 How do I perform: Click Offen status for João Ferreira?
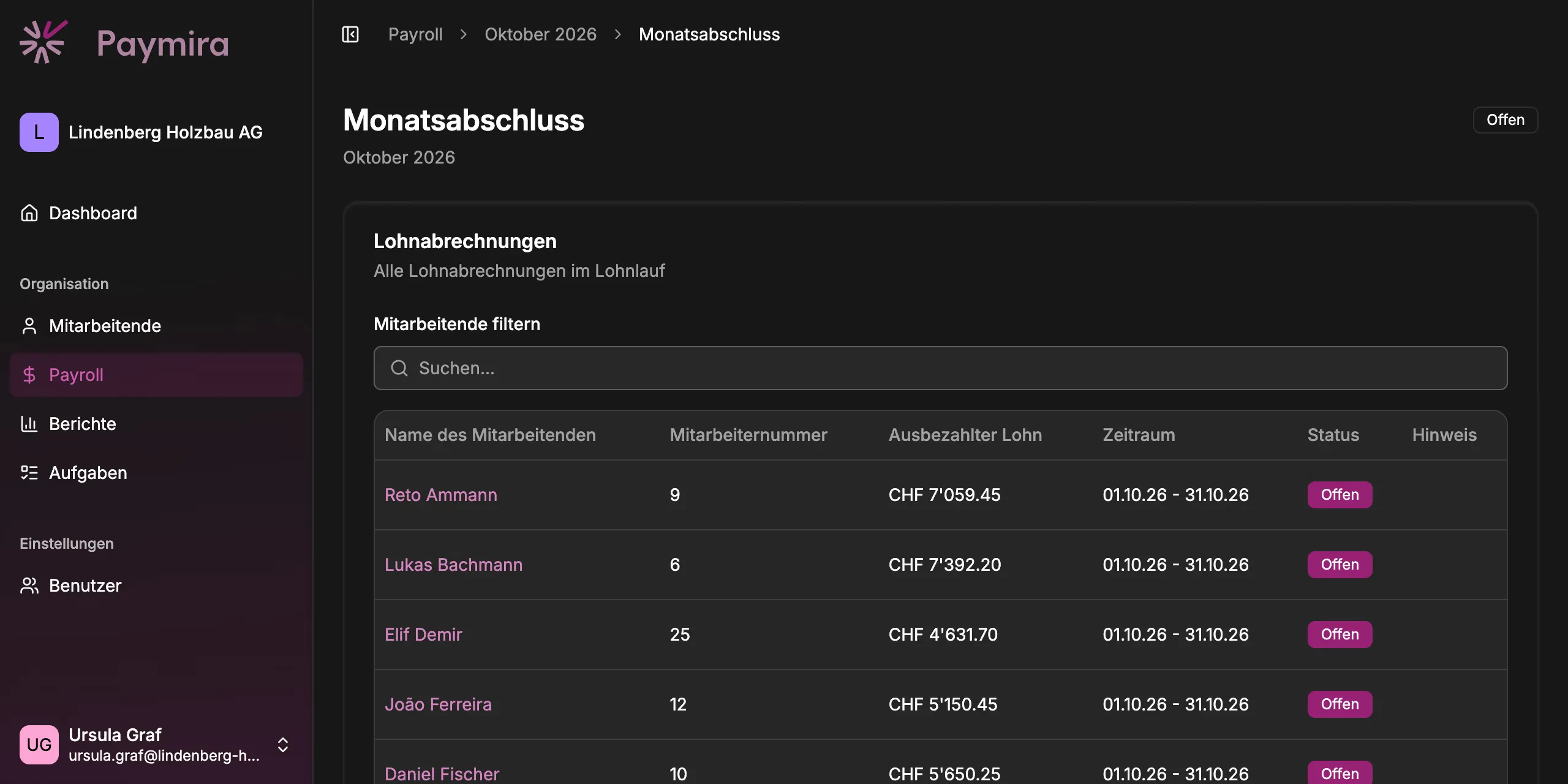[x=1340, y=704]
